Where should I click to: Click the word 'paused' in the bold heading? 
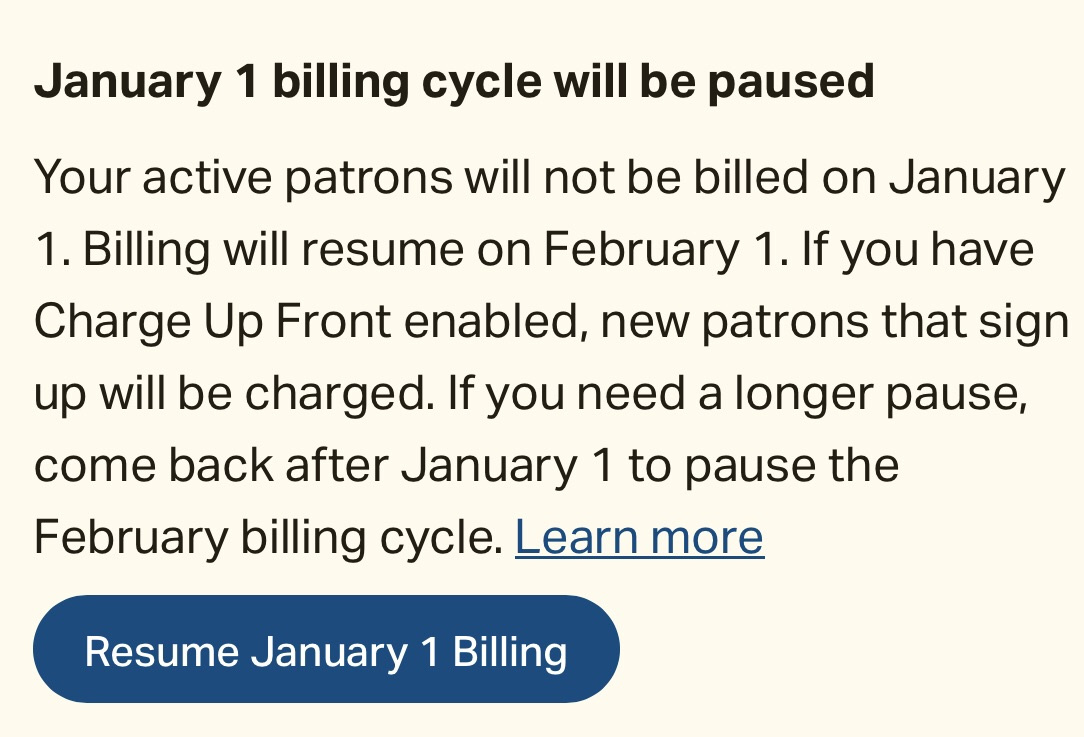tap(792, 83)
